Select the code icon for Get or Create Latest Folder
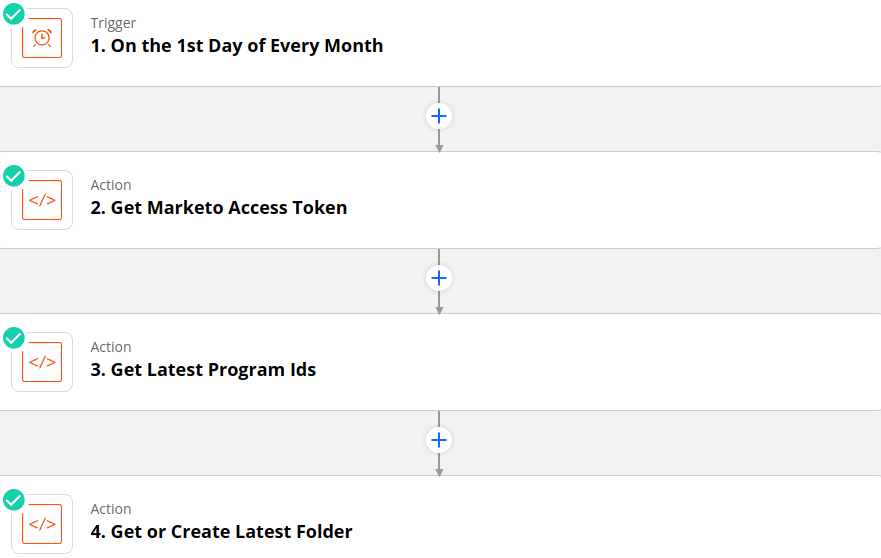 point(42,524)
